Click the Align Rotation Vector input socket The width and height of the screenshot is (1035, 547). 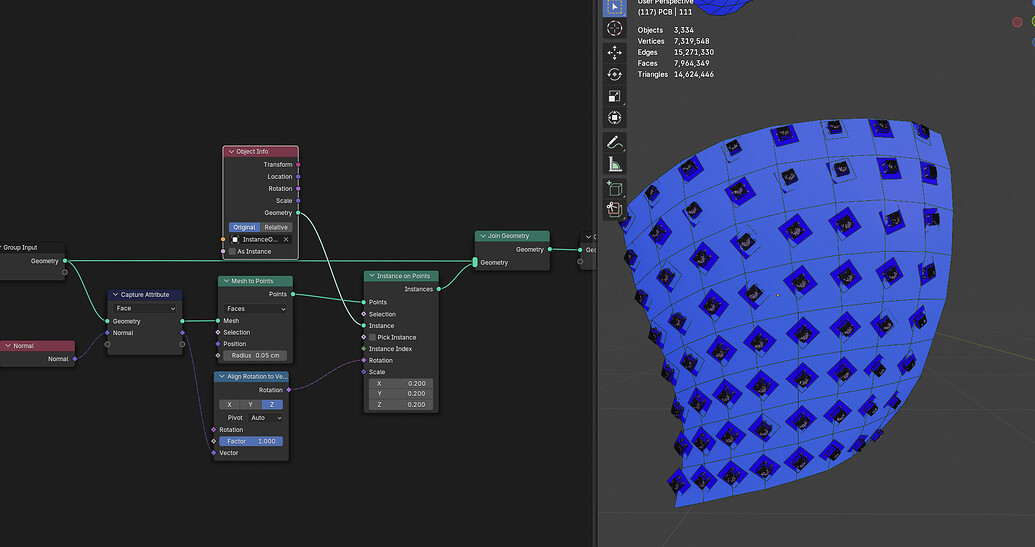(x=214, y=453)
